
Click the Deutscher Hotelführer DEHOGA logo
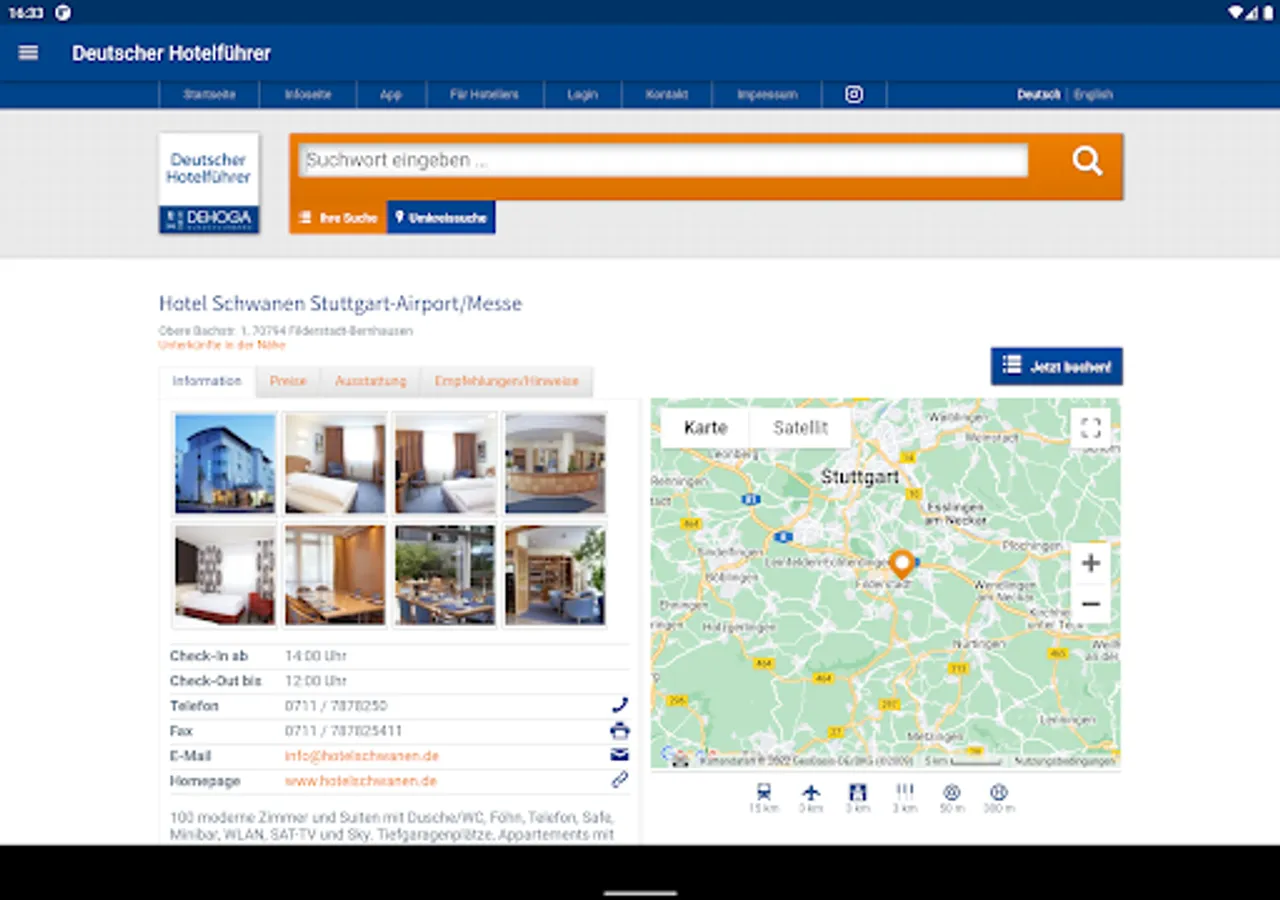coord(209,183)
